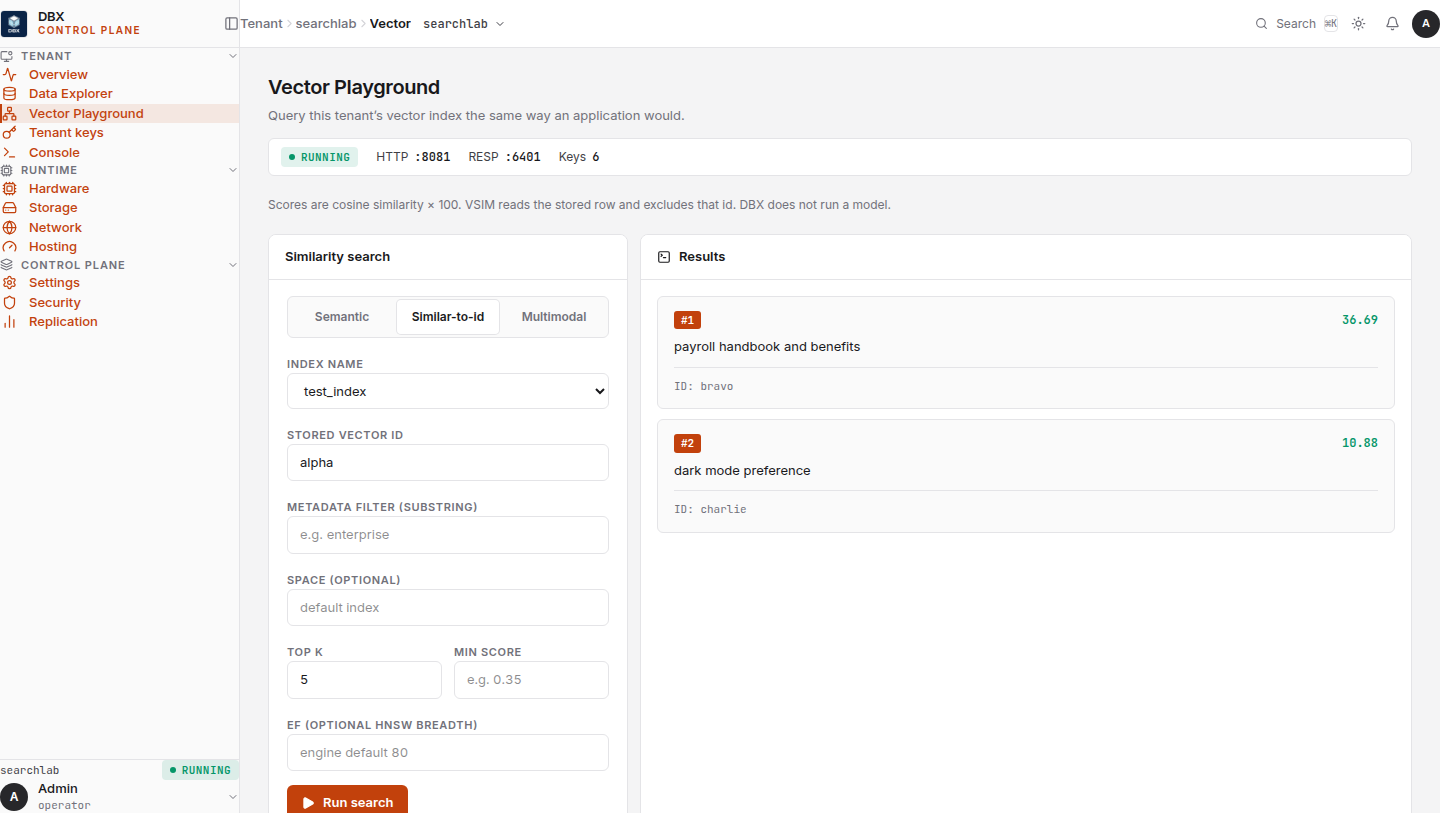Click the Vector Playground network icon
Viewport: 1440px width, 813px height.
coord(9,114)
